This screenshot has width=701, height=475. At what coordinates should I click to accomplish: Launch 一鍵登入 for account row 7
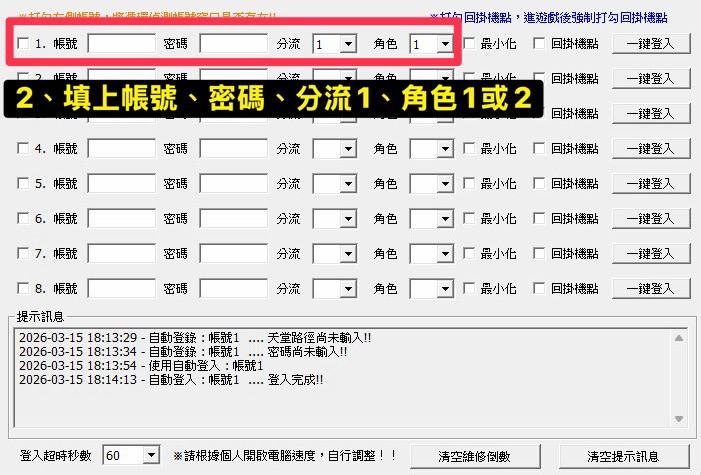(x=651, y=254)
